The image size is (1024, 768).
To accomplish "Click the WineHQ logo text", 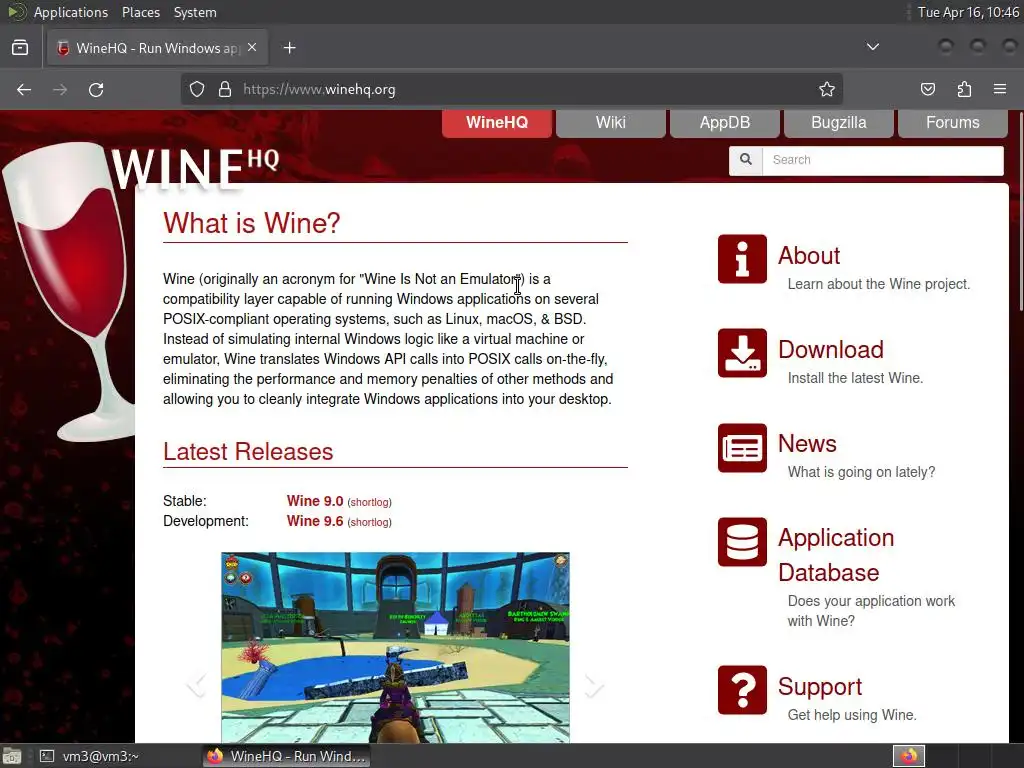I will pyautogui.click(x=195, y=168).
